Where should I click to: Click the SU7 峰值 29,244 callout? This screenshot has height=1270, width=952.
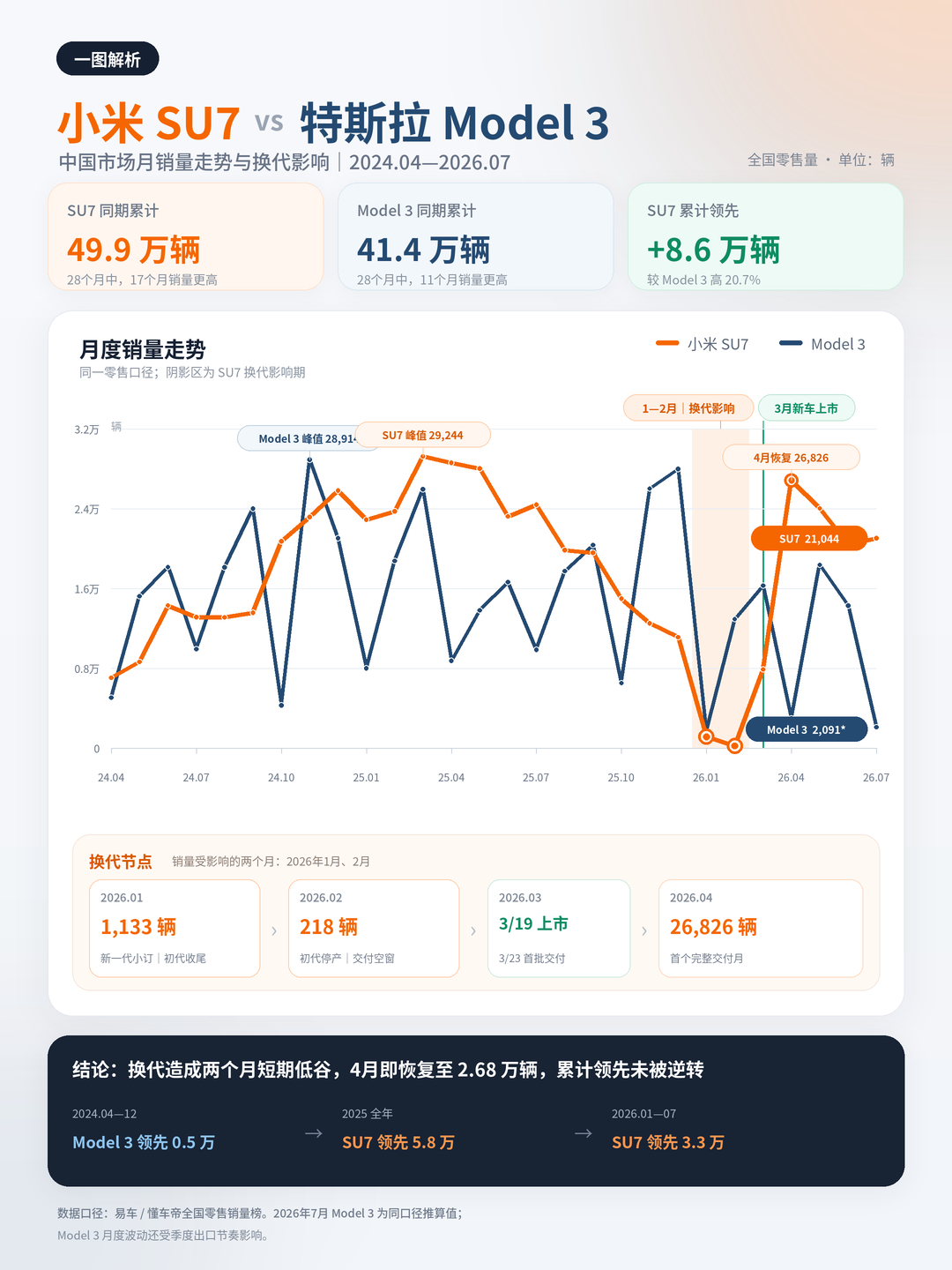pos(422,435)
